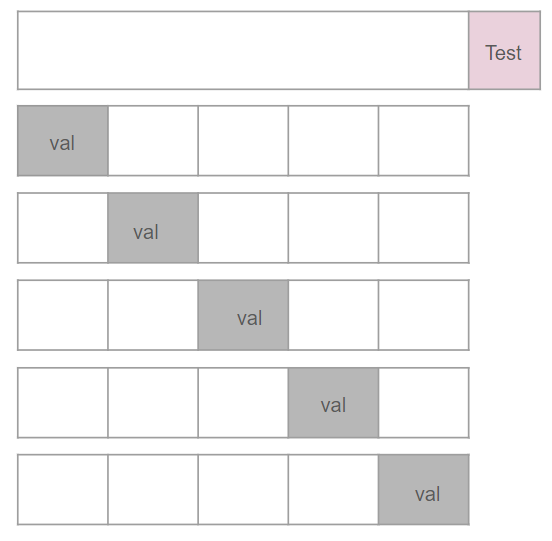Click the white cell right of first-row val

coord(153,140)
